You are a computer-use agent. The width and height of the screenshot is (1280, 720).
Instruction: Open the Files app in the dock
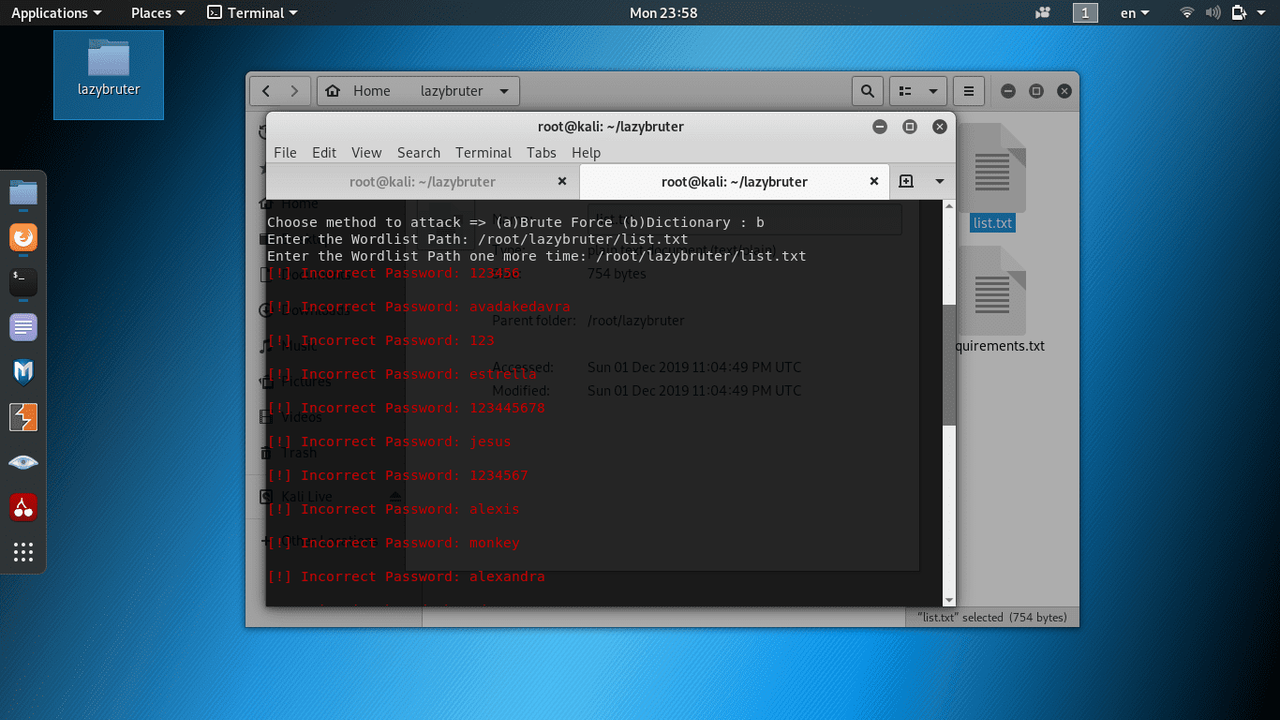click(23, 192)
